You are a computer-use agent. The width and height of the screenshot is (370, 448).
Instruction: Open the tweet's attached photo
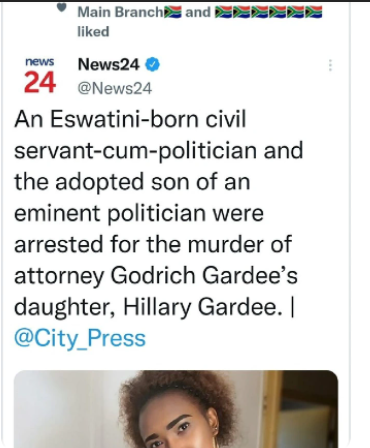pos(176,409)
